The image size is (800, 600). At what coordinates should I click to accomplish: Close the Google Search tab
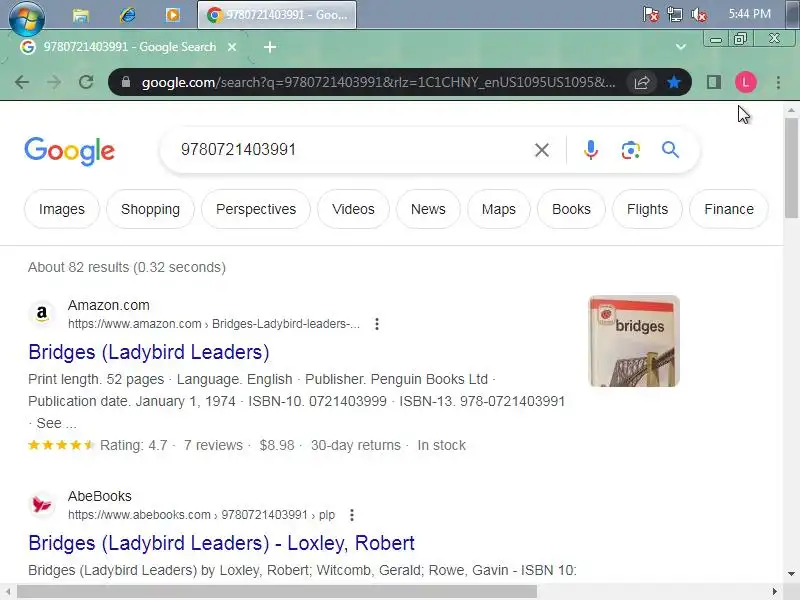point(232,47)
